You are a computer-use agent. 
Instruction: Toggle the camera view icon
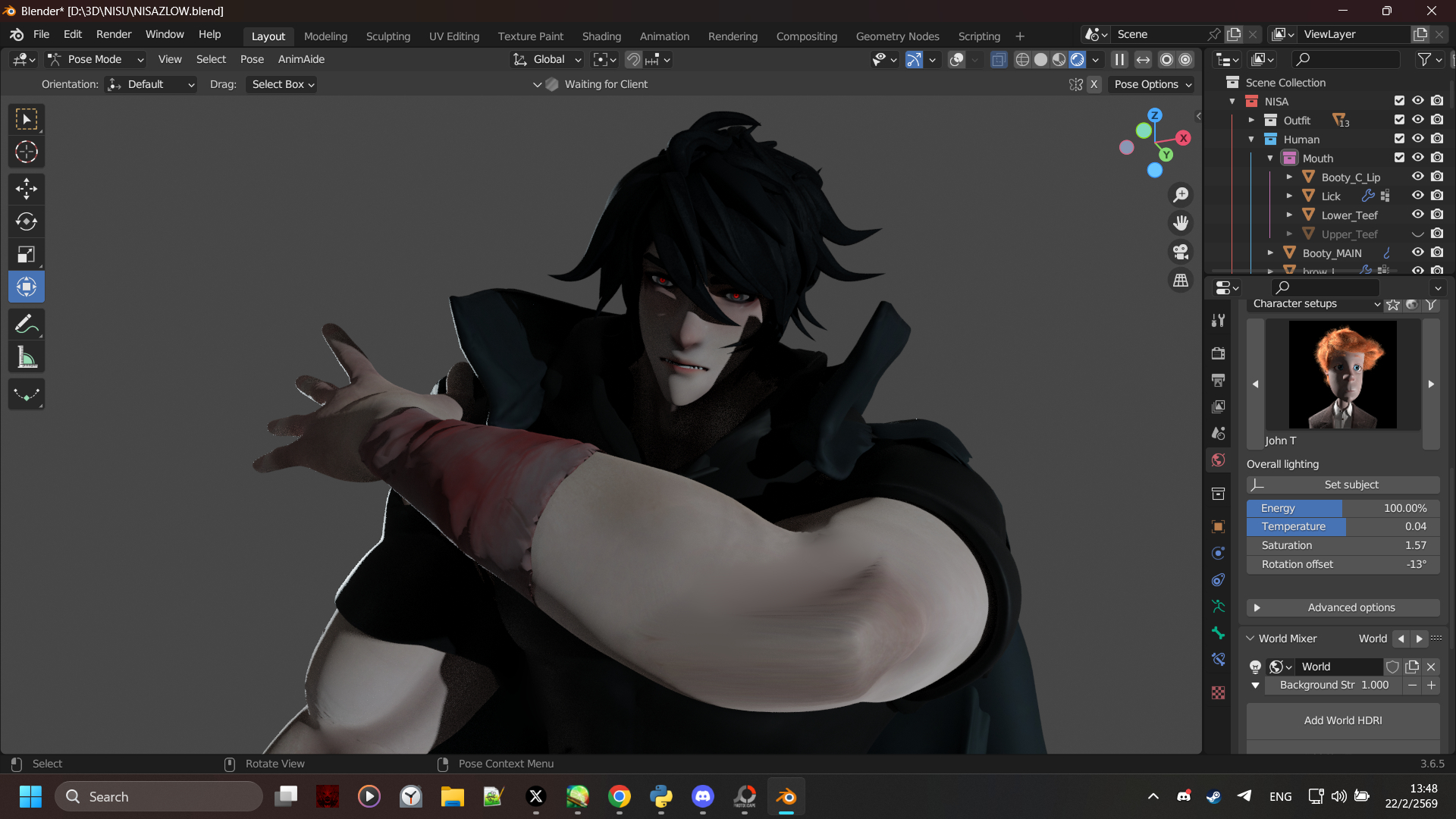point(1181,252)
